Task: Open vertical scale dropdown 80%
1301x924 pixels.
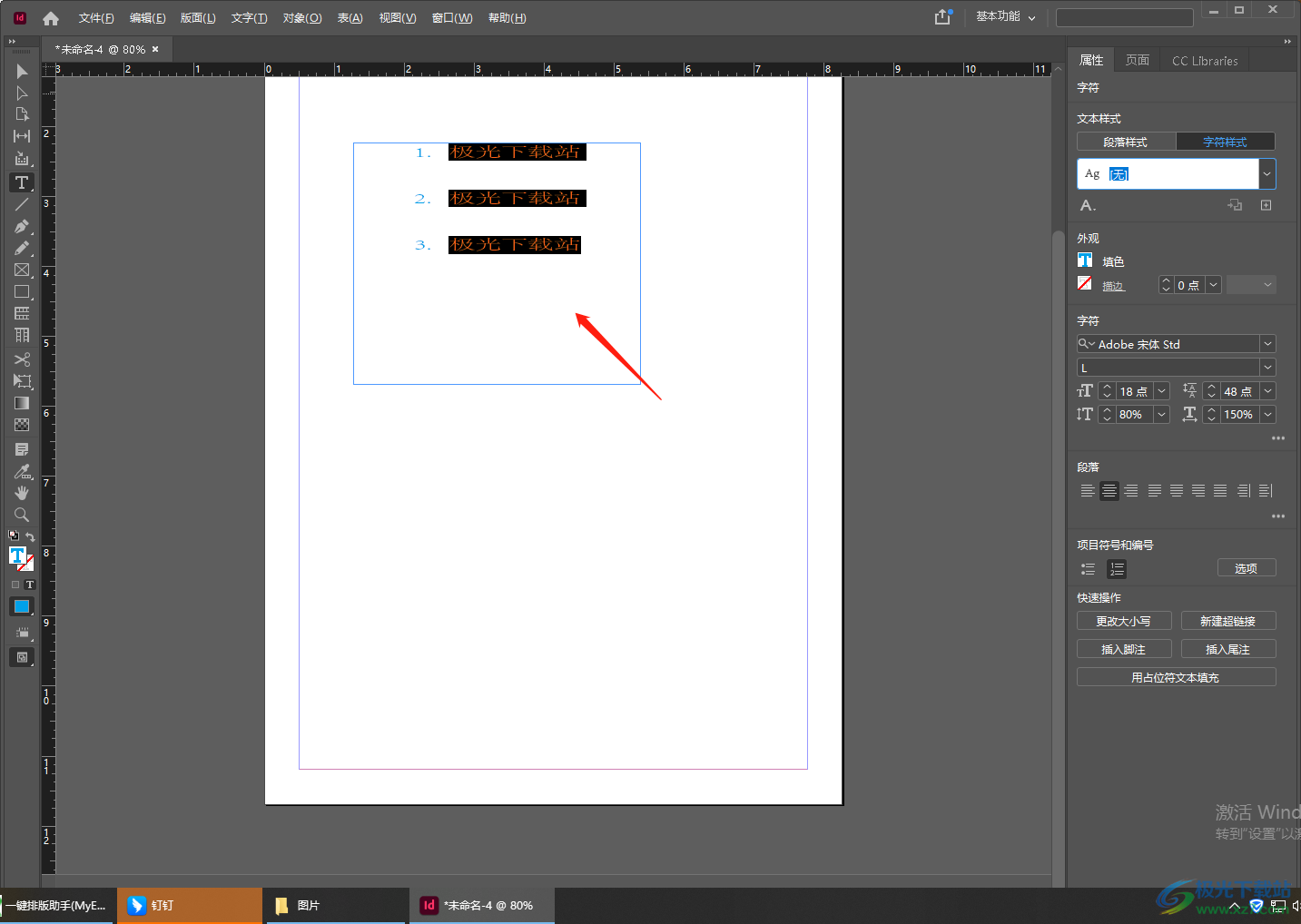Action: point(1162,415)
